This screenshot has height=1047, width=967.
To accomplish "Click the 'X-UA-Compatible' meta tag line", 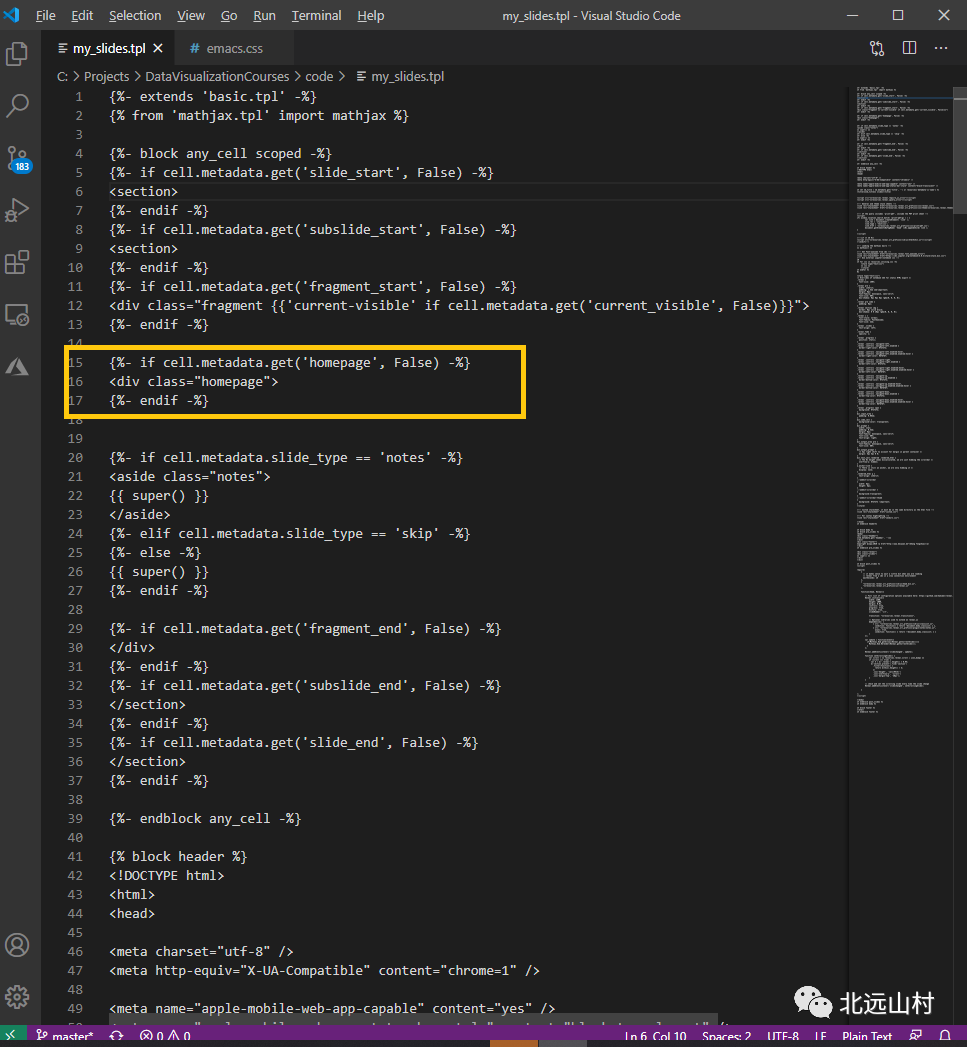I will [x=325, y=971].
